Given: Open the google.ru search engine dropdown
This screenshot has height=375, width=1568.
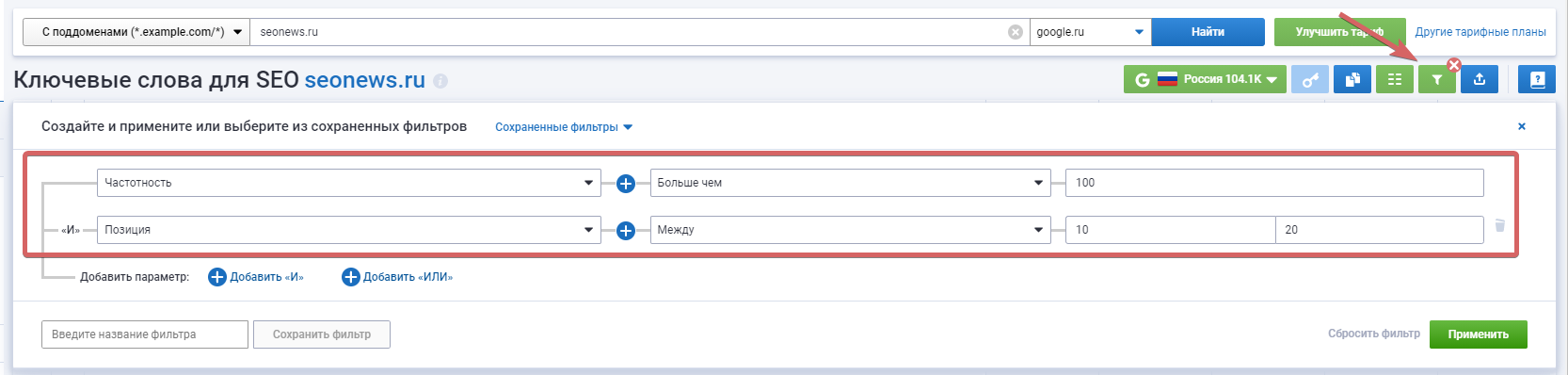Looking at the screenshot, I should (x=1091, y=32).
